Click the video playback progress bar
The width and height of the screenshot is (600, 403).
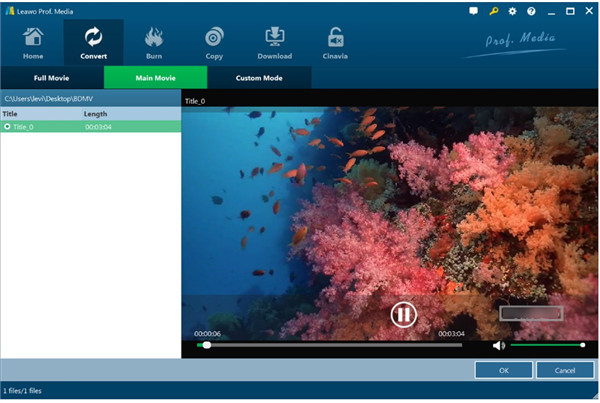pos(330,345)
